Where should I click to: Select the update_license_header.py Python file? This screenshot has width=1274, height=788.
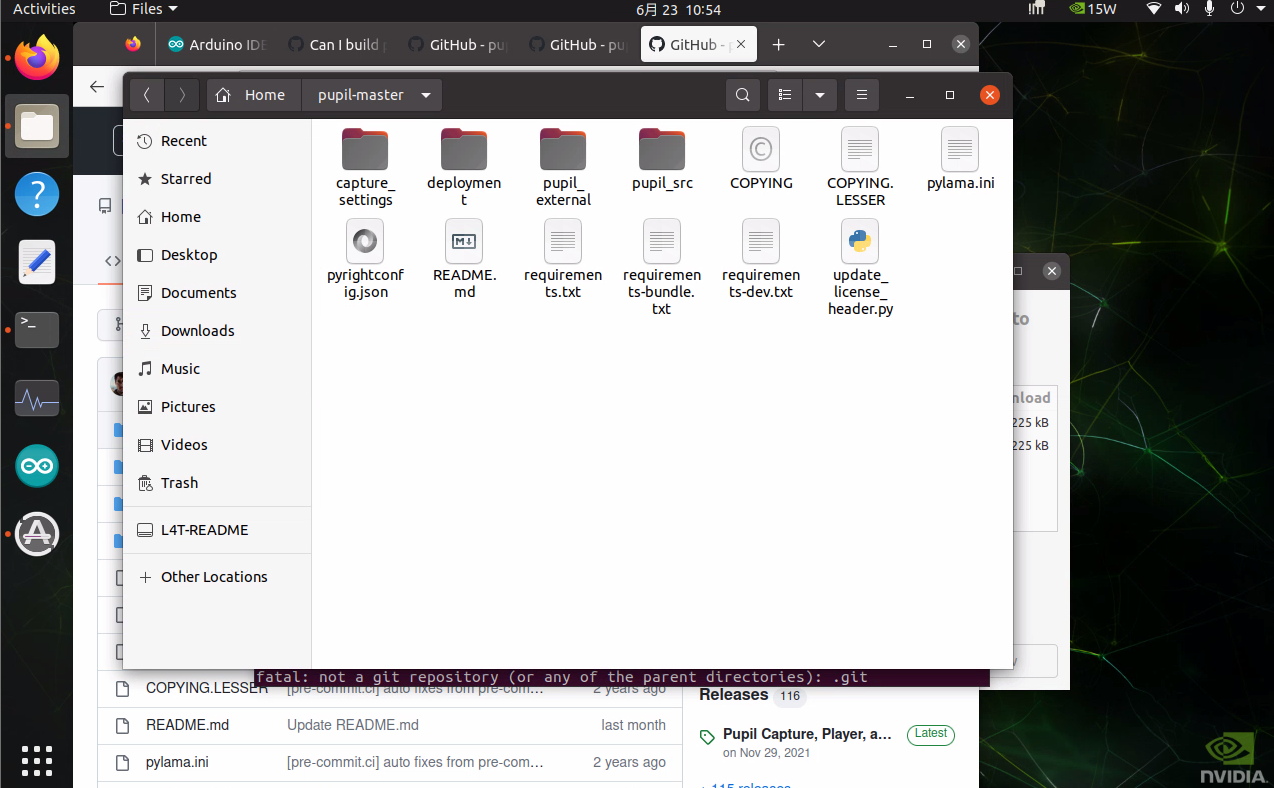pyautogui.click(x=860, y=268)
